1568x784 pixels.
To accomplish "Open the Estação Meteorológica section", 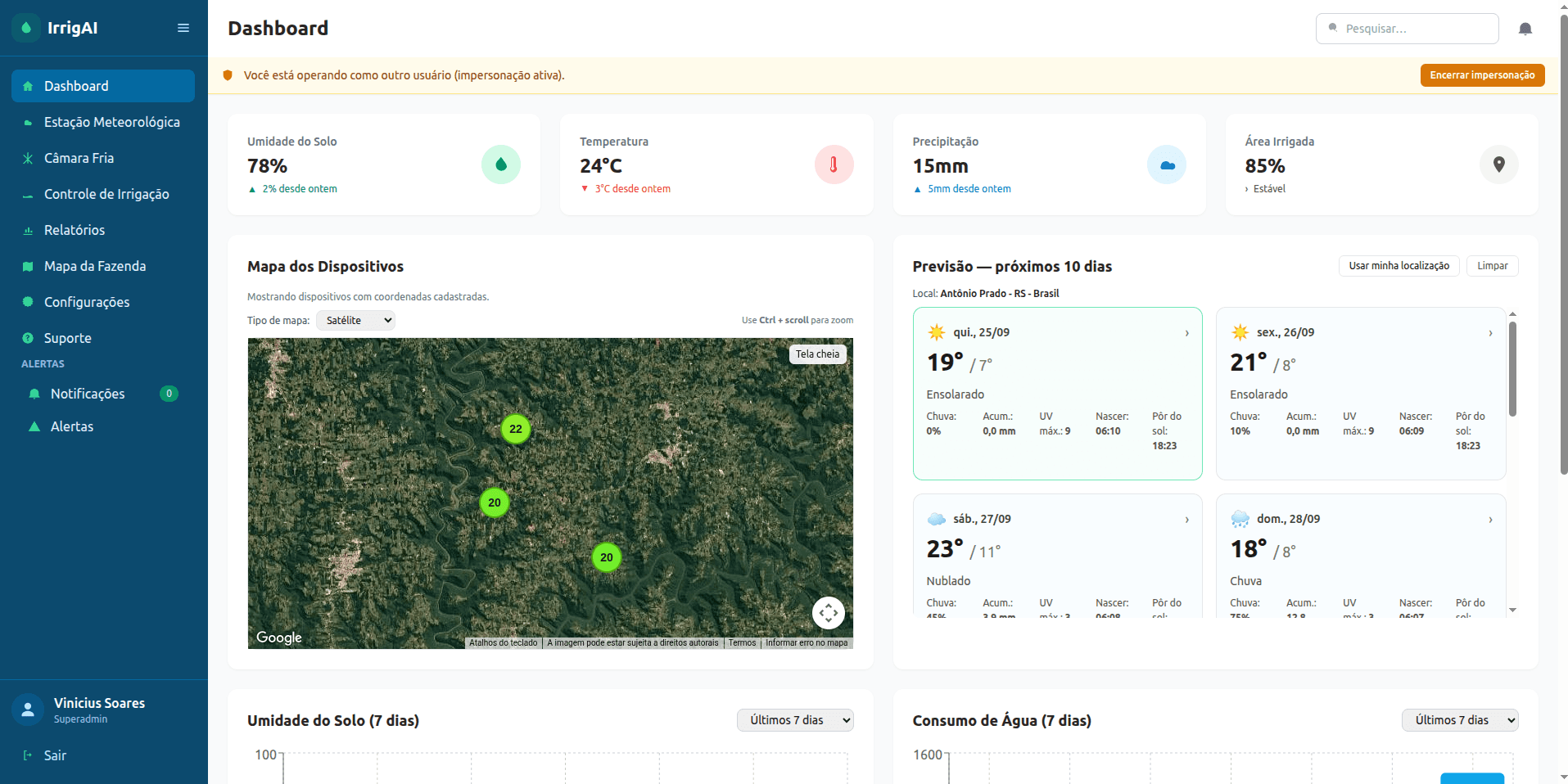I will pos(112,122).
